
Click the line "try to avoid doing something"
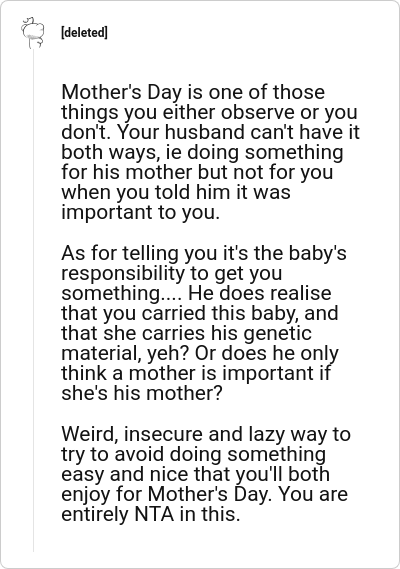[193, 454]
